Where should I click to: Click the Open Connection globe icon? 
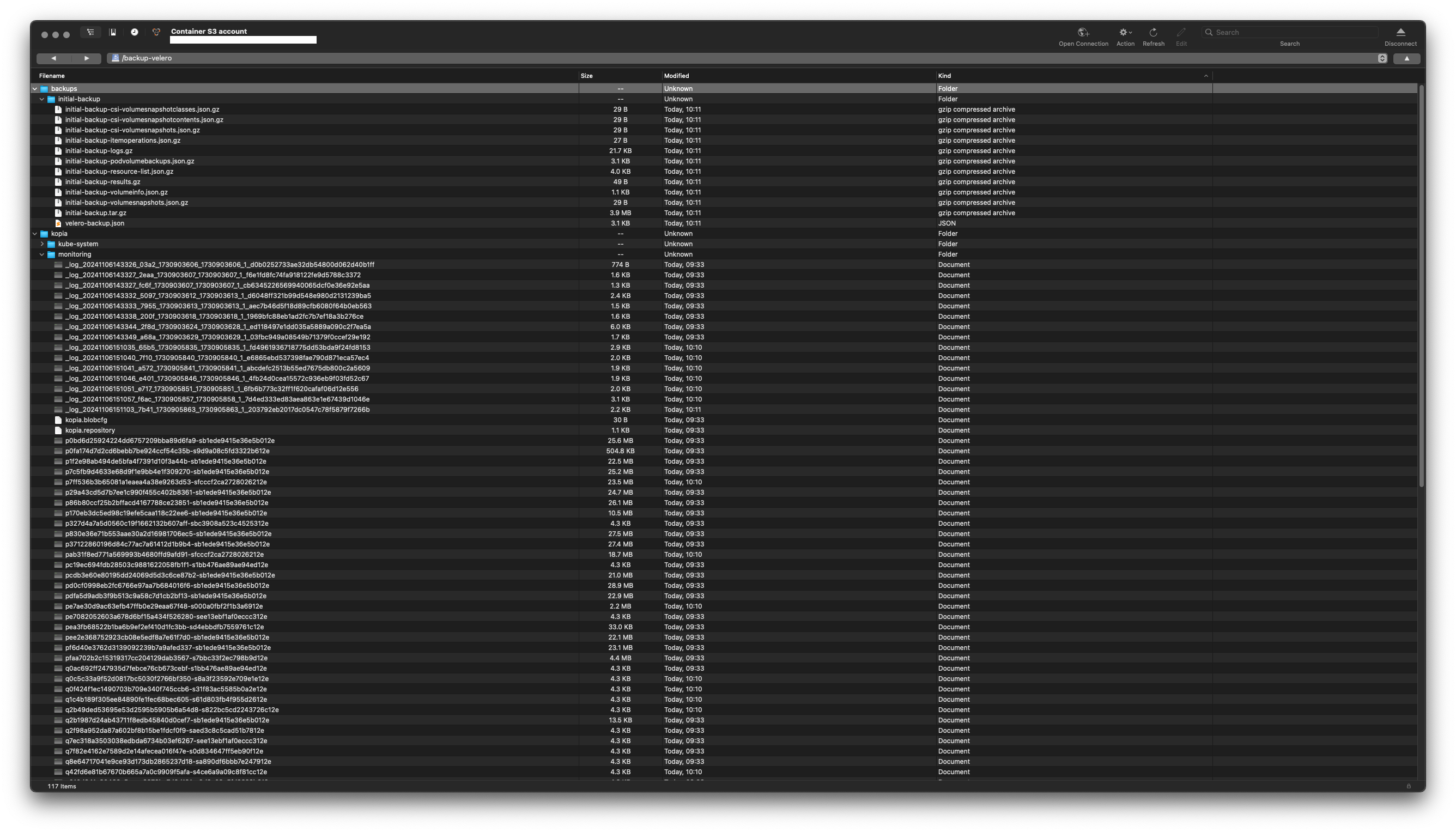pos(1083,33)
